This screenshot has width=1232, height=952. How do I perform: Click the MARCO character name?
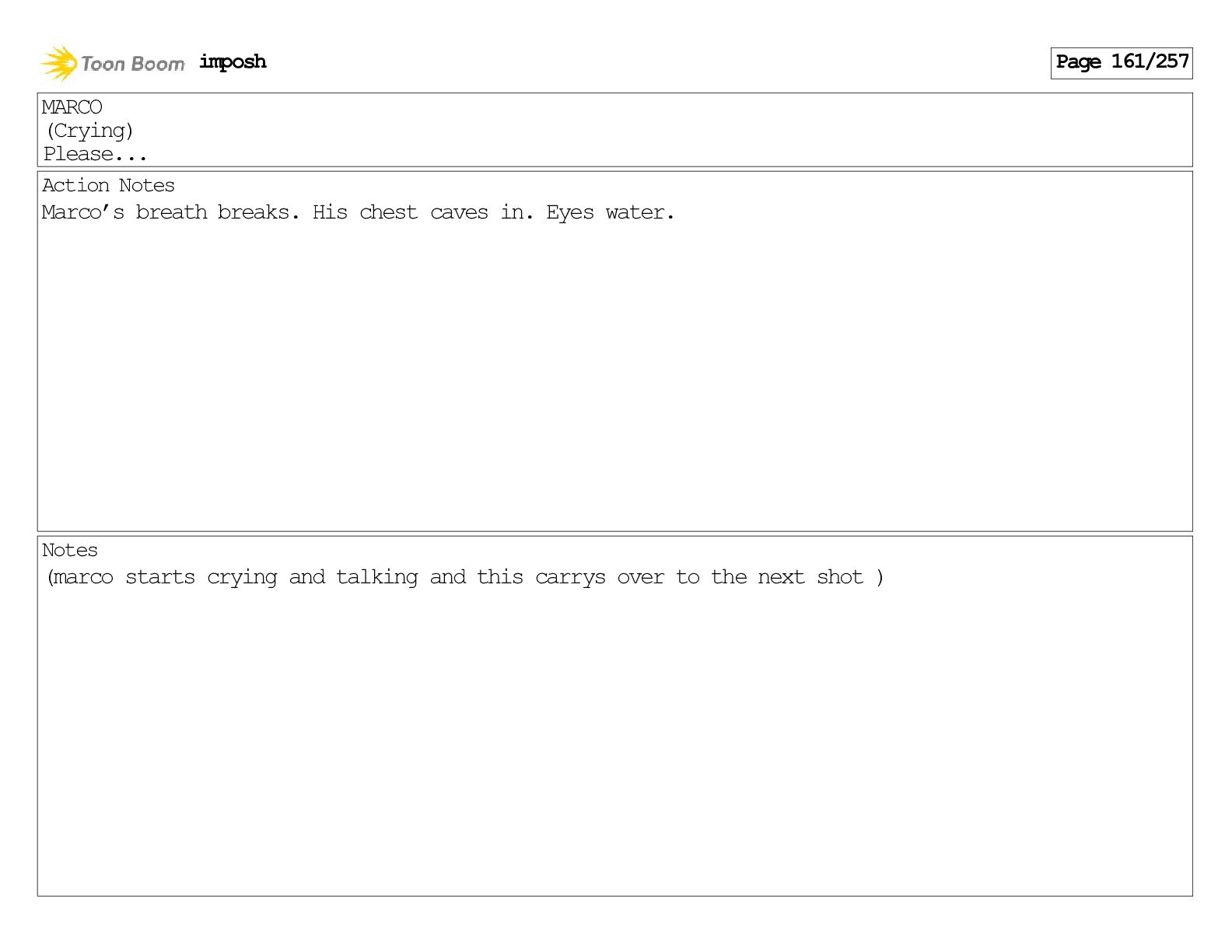pos(72,107)
